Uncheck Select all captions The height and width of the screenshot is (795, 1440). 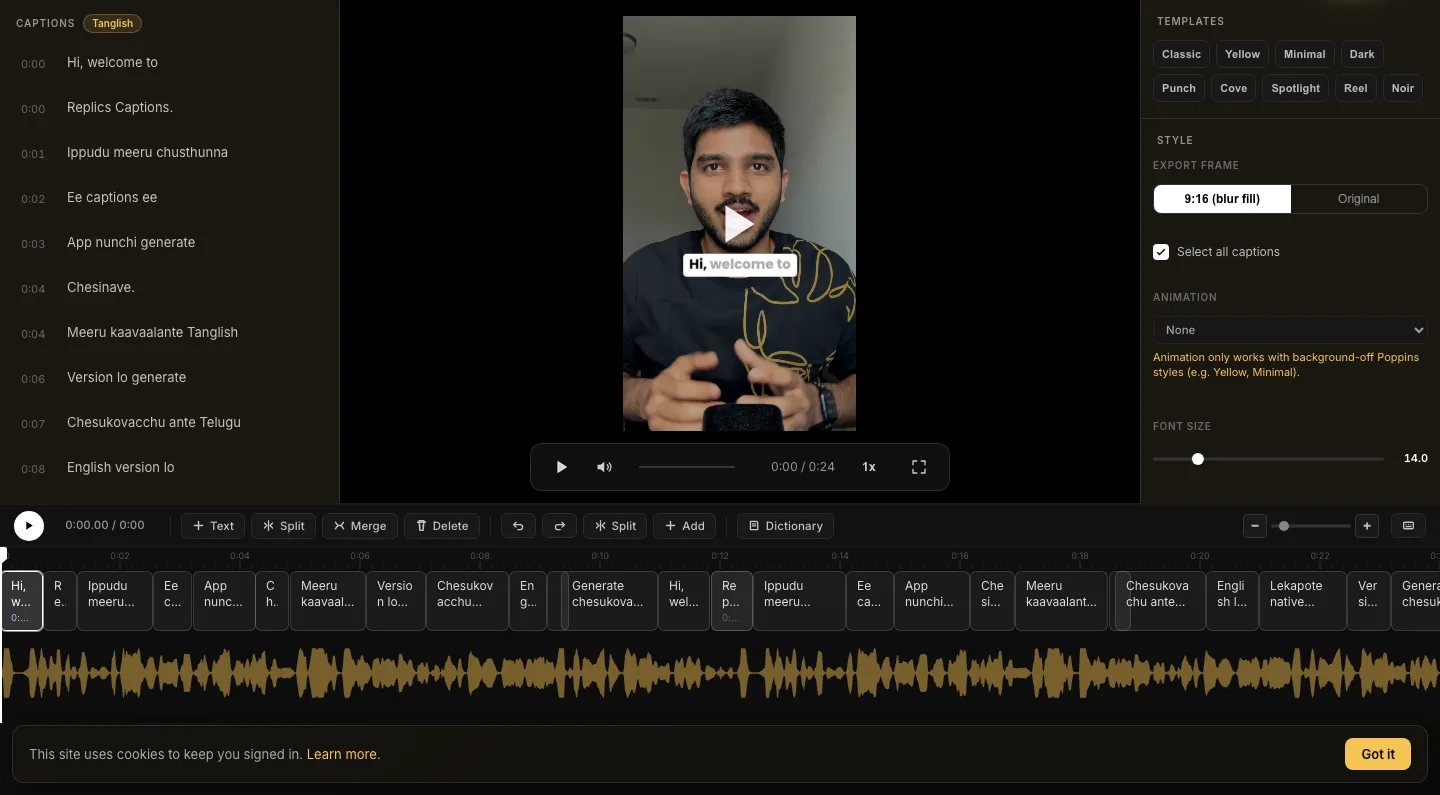[1161, 252]
